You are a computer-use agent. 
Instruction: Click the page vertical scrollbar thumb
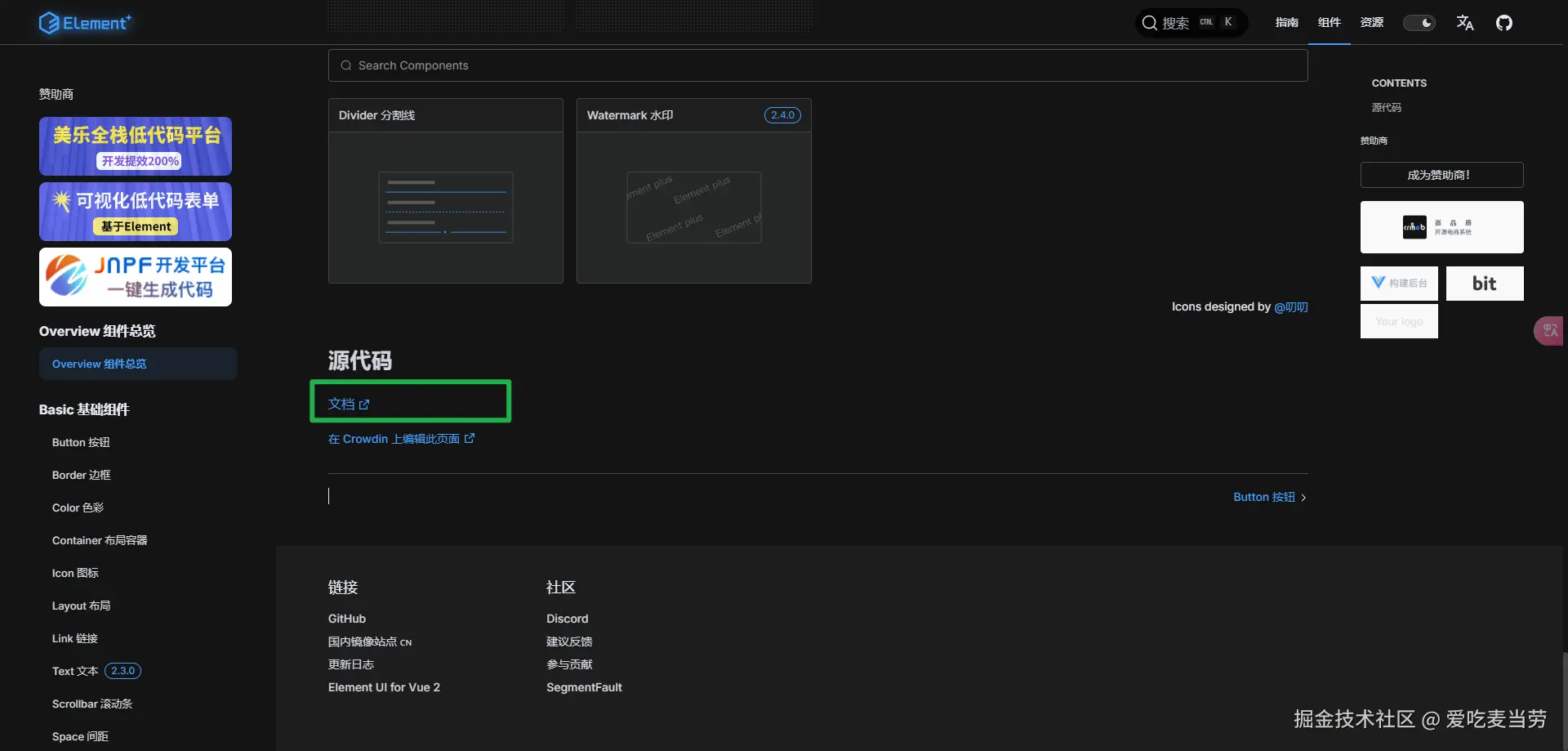[1565, 701]
